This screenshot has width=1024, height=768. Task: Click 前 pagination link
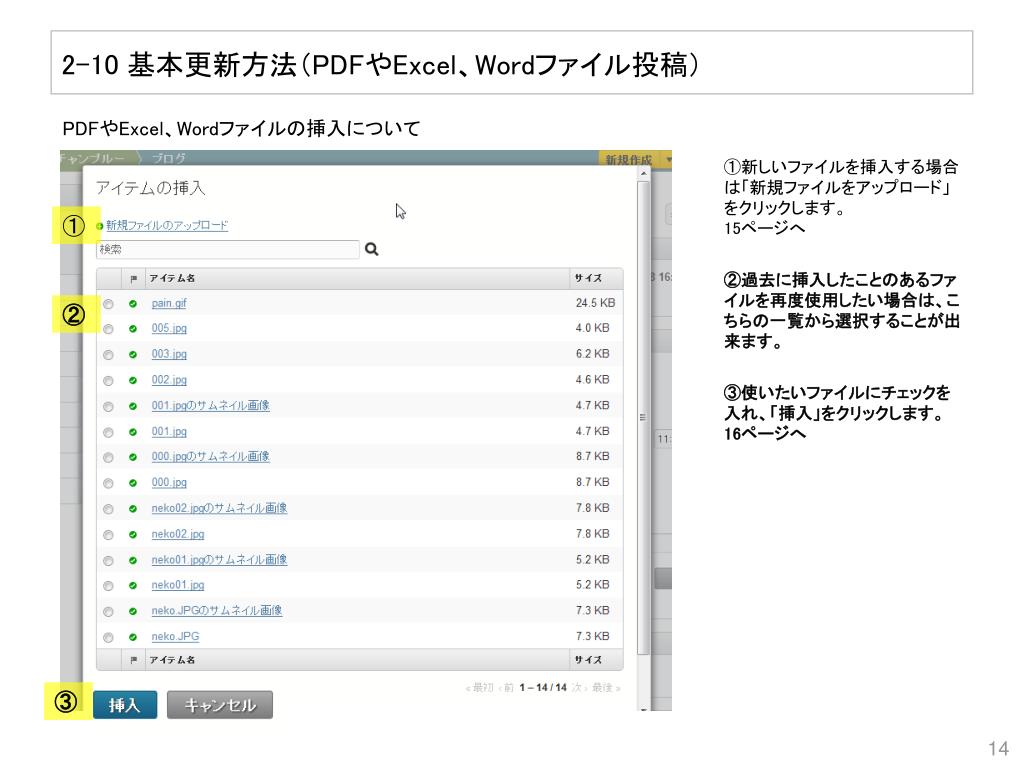click(x=506, y=688)
